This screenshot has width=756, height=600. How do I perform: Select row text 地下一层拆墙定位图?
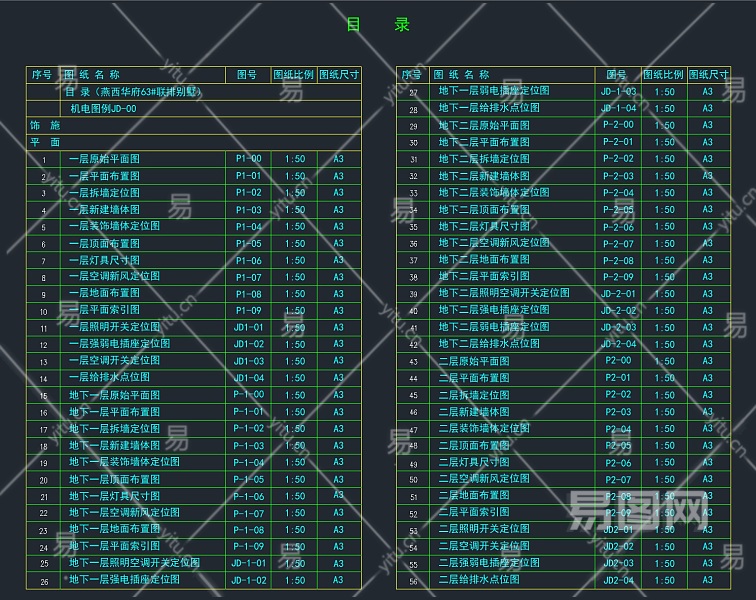click(x=114, y=429)
